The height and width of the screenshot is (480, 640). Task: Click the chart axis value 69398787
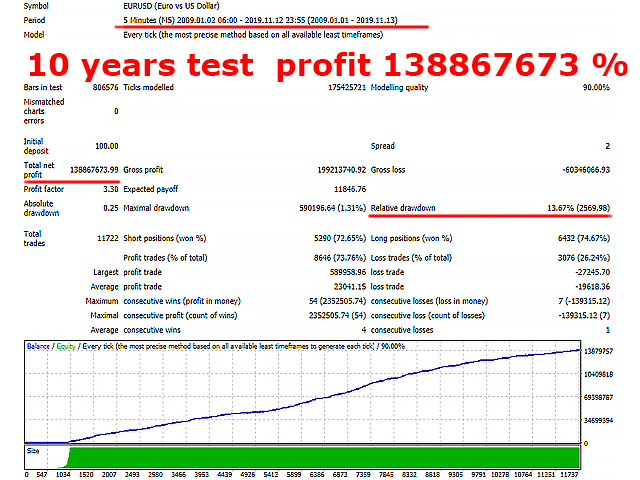[x=598, y=398]
